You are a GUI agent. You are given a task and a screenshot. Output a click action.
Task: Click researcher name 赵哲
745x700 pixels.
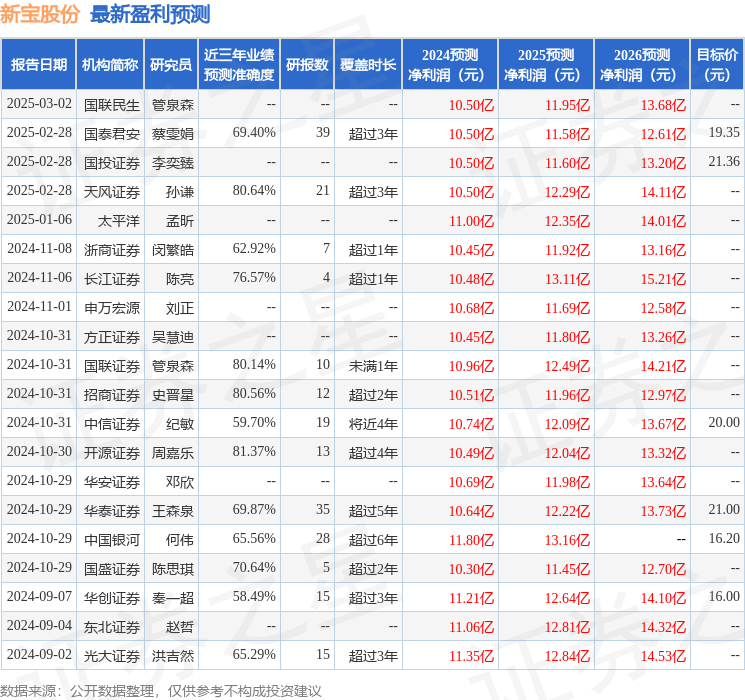[x=180, y=626]
